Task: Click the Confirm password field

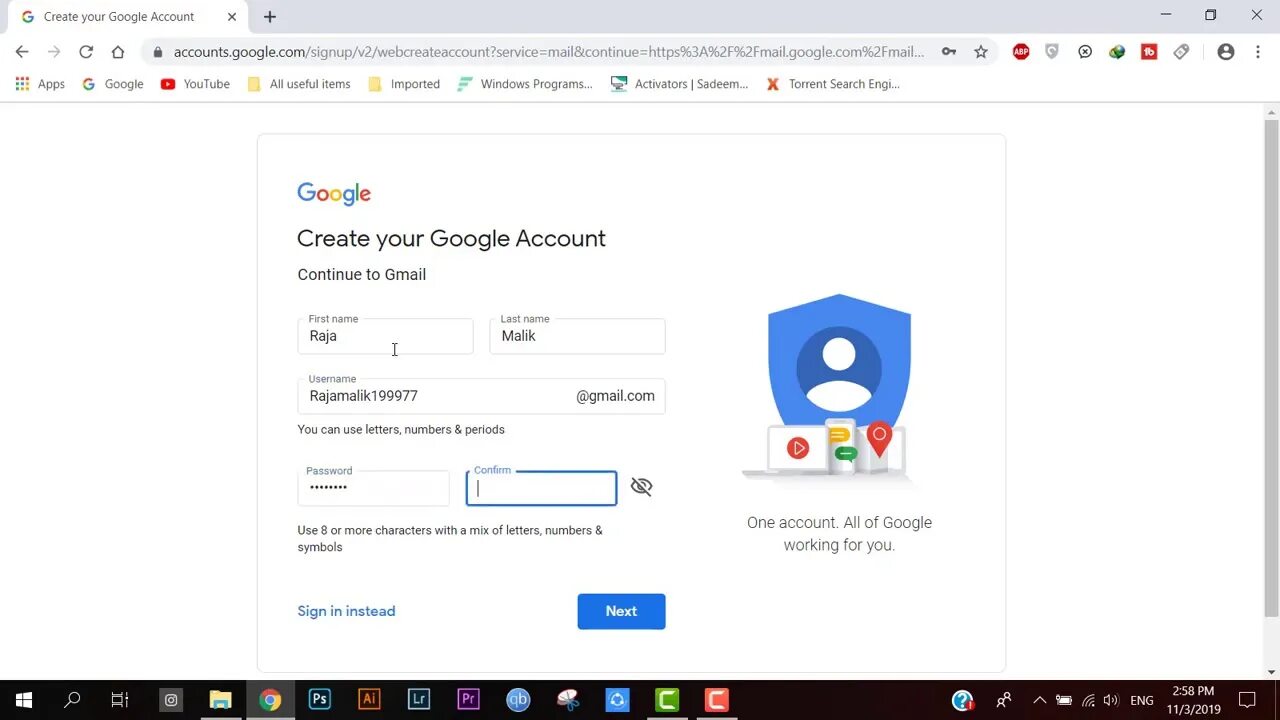Action: pyautogui.click(x=541, y=488)
